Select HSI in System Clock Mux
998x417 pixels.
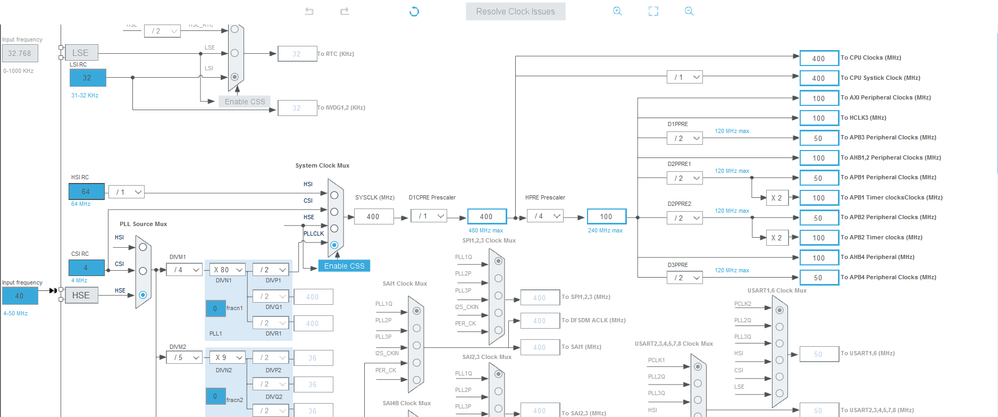point(334,195)
